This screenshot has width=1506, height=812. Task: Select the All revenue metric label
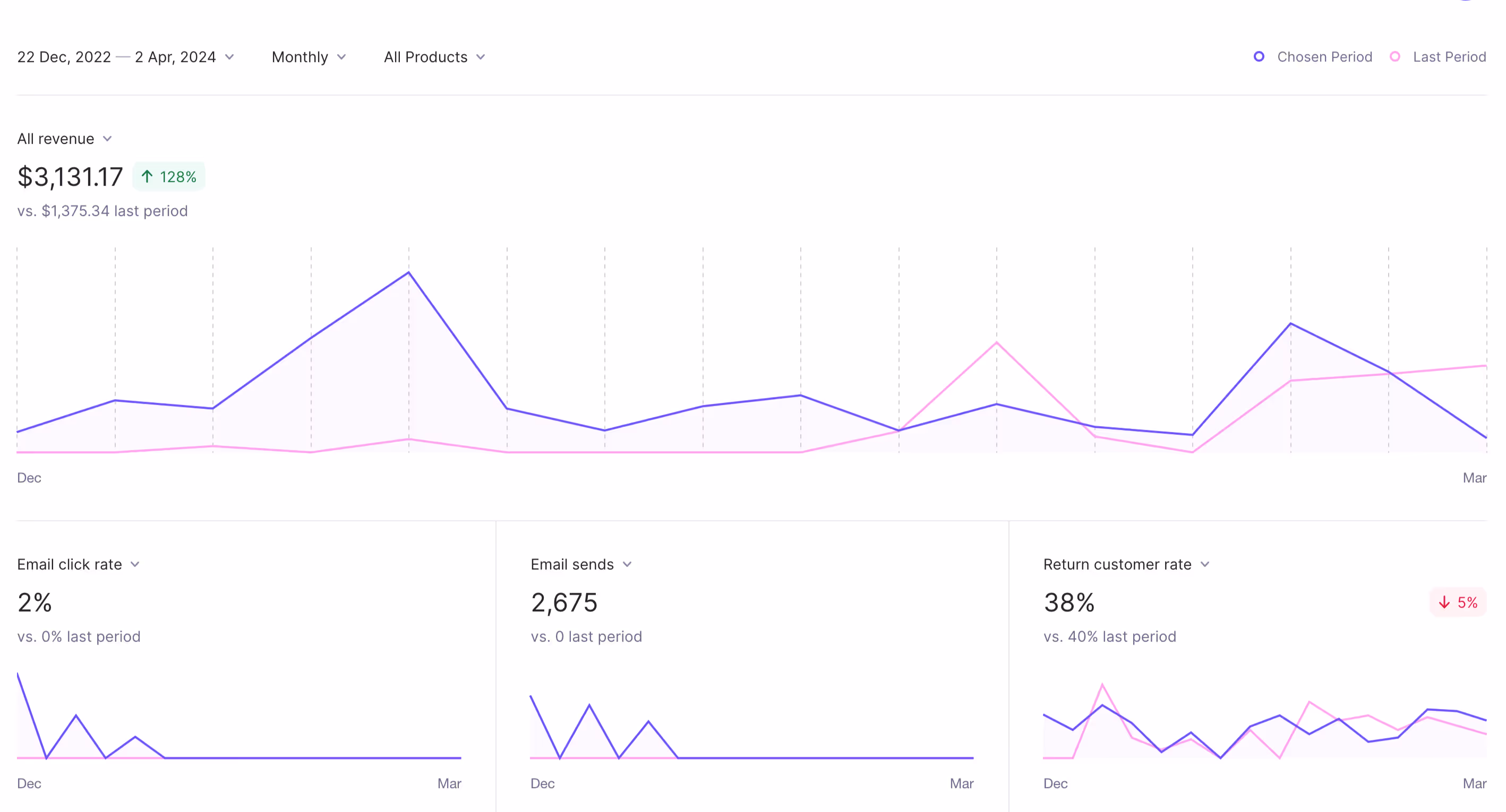pyautogui.click(x=56, y=139)
